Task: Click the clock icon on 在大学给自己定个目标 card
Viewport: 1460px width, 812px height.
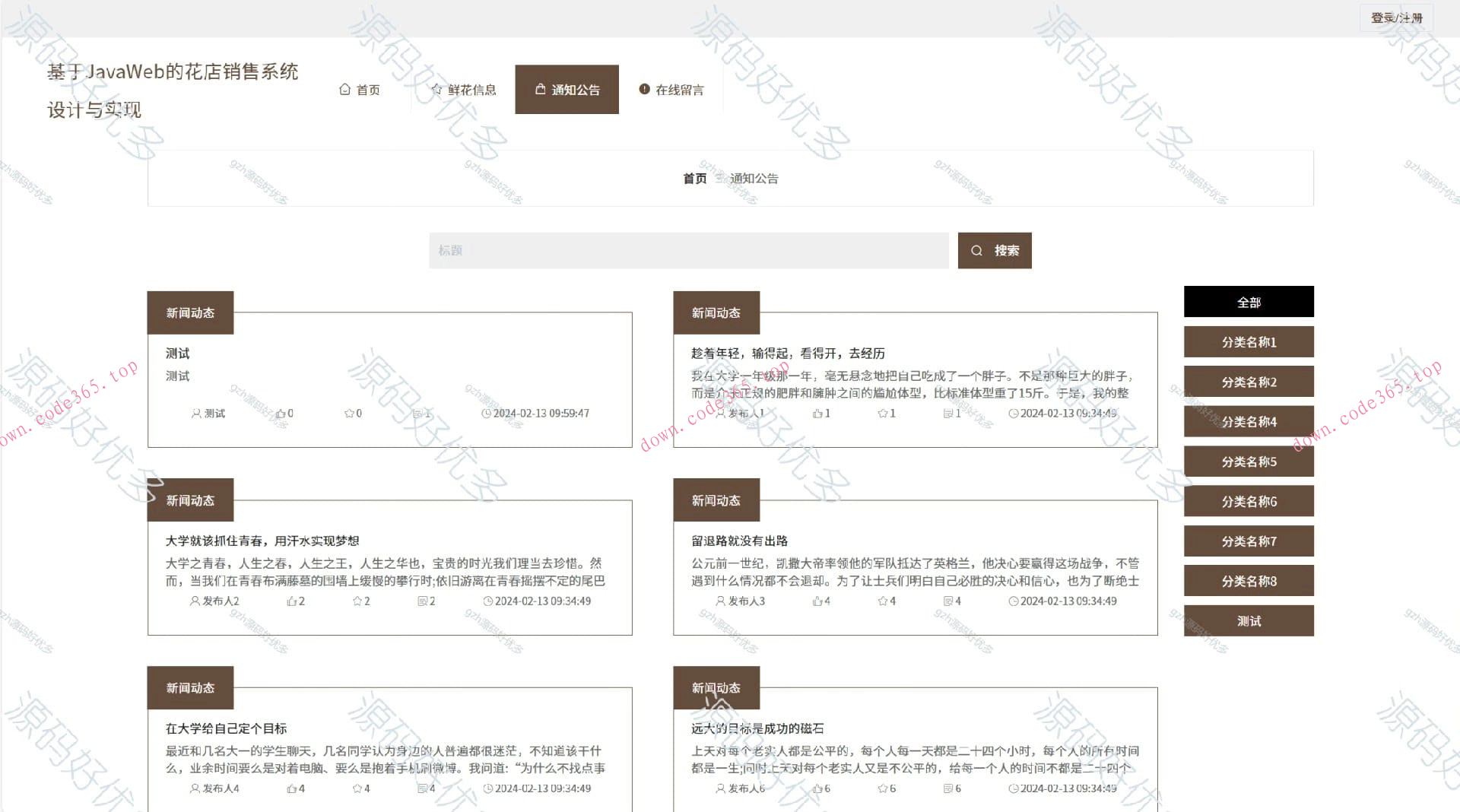Action: point(487,788)
